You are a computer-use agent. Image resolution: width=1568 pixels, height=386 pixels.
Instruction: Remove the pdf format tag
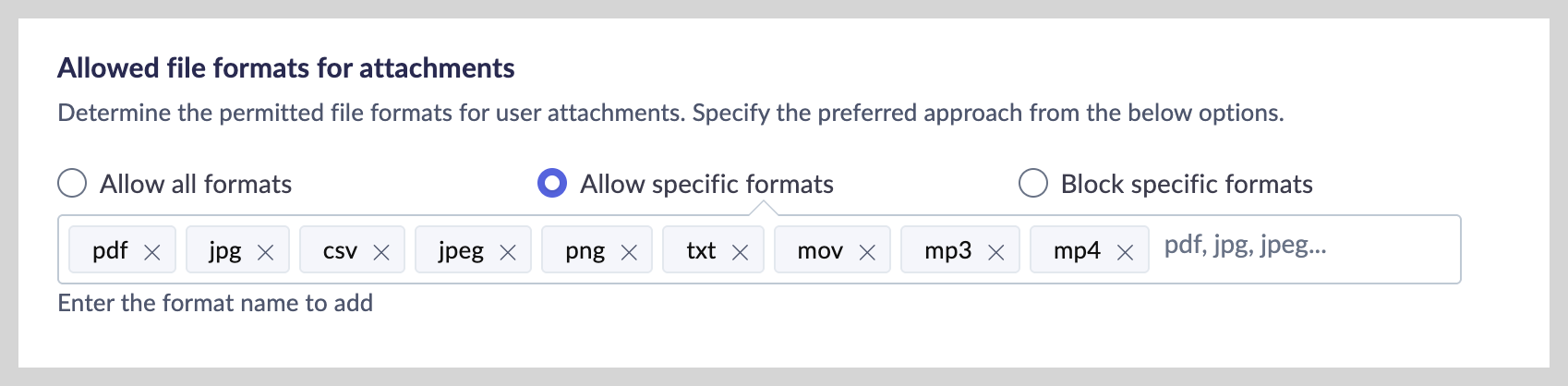(x=152, y=252)
